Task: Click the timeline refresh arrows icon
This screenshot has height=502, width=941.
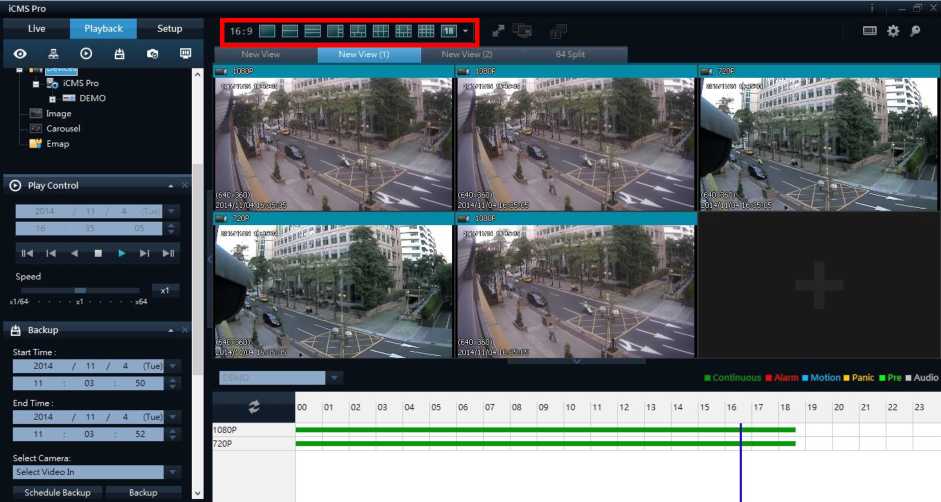Action: [254, 407]
